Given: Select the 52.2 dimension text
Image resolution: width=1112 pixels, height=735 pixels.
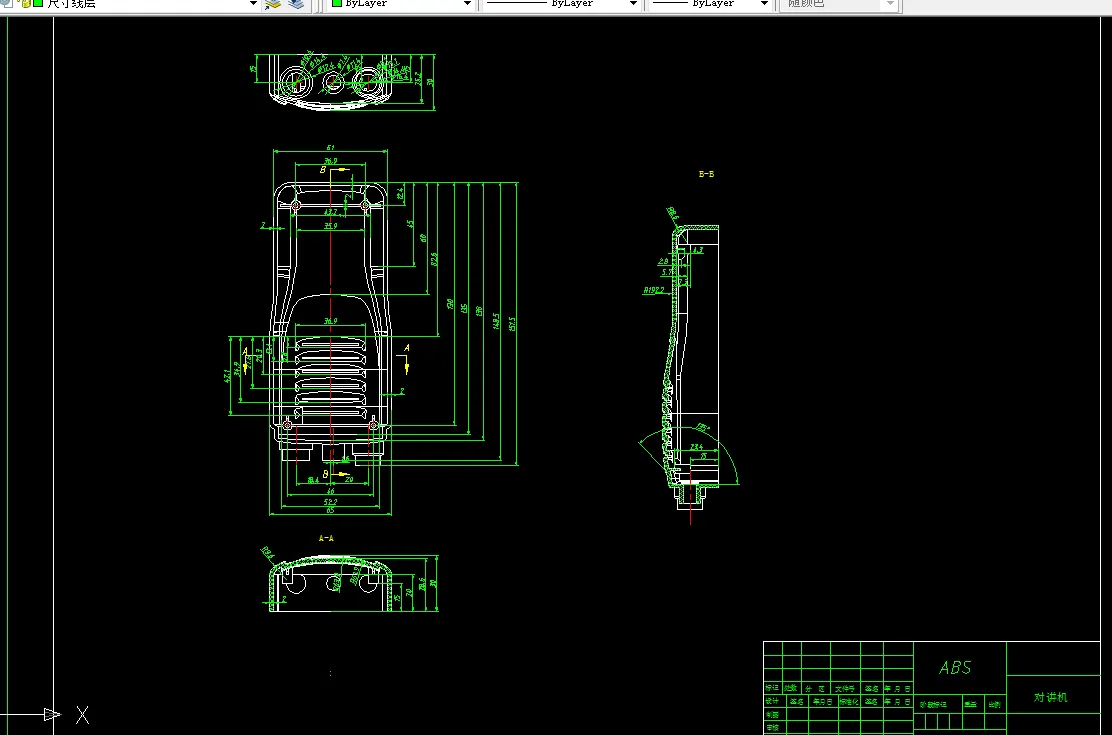Looking at the screenshot, I should coord(330,502).
